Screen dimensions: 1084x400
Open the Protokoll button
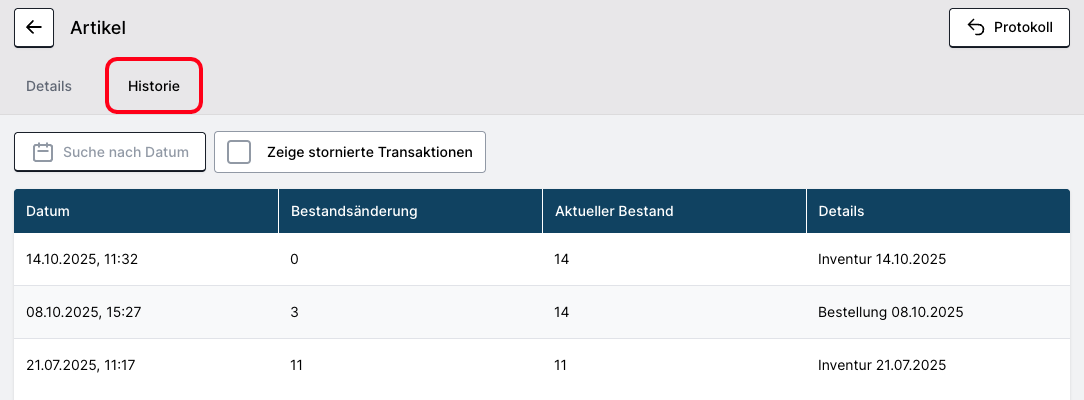[1009, 28]
